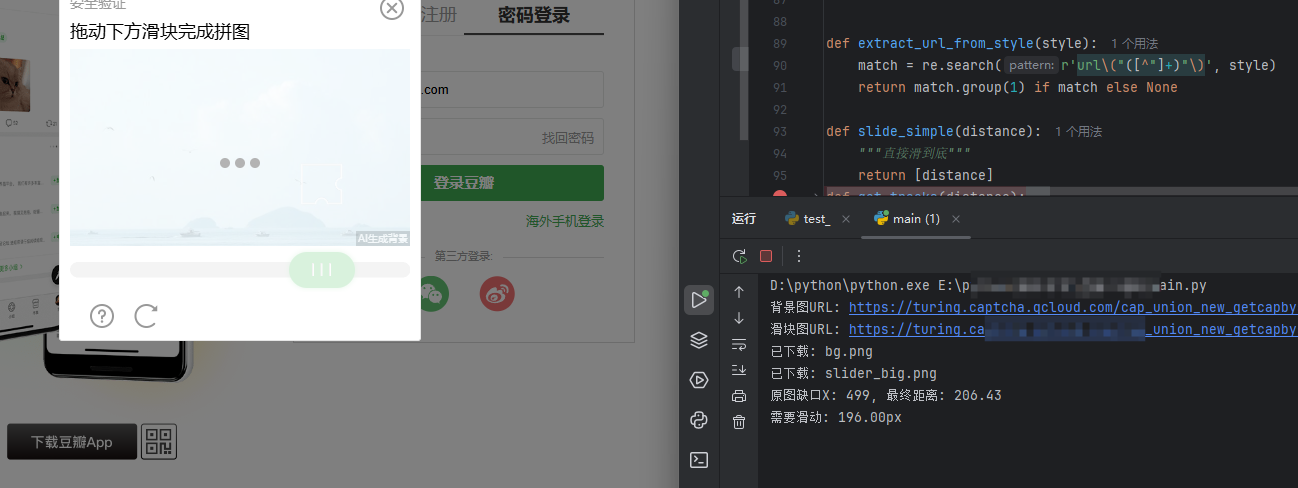This screenshot has width=1298, height=488.
Task: Click line number 93 in editor gutter
Action: 780,131
